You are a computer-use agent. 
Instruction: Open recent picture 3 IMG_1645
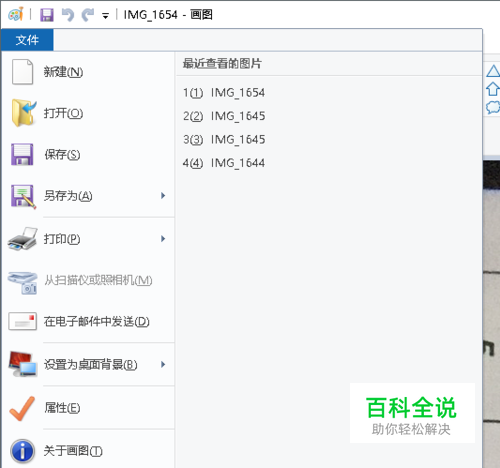[x=224, y=139]
